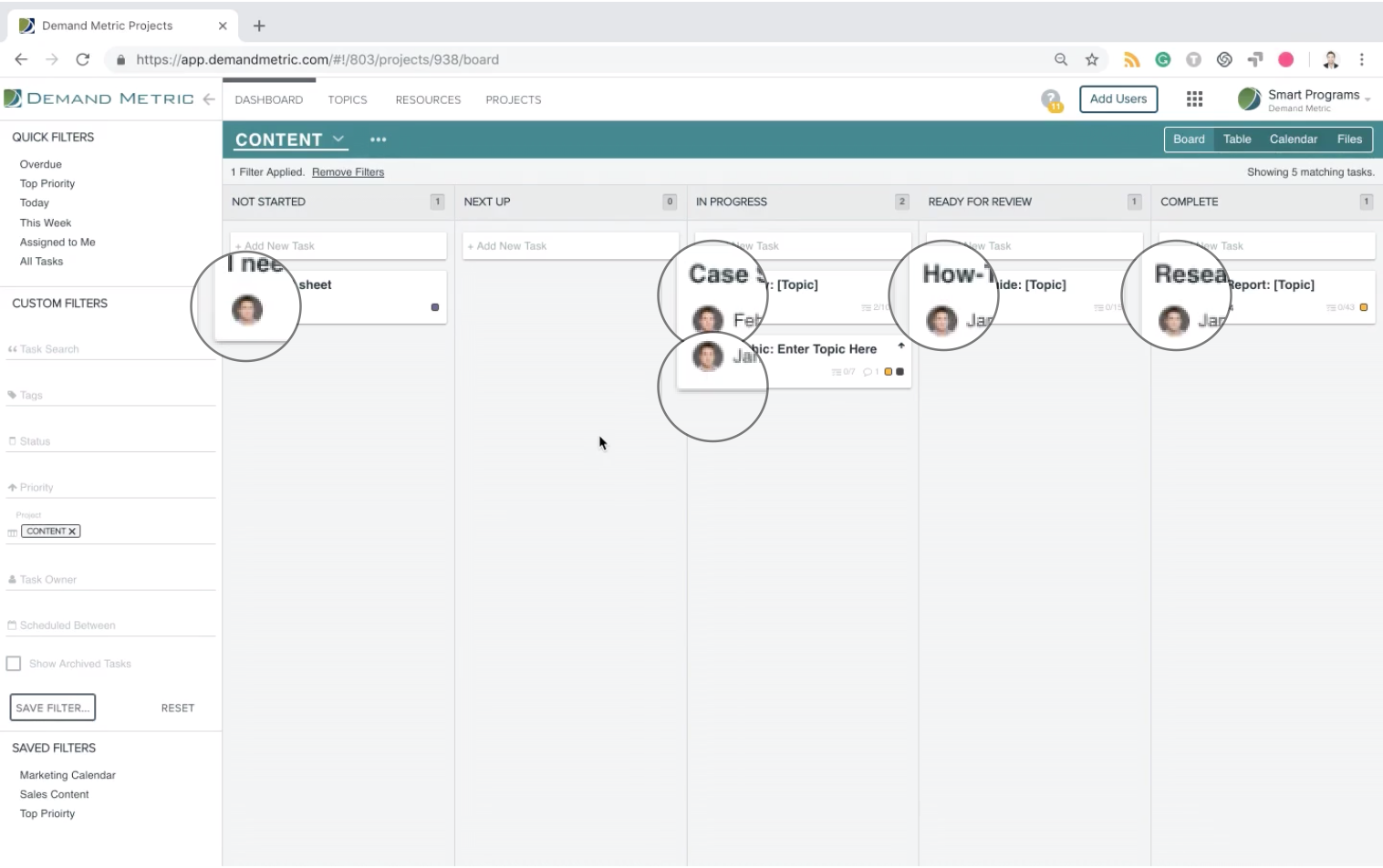Open the apps grid icon
This screenshot has width=1383, height=868.
coord(1194,99)
